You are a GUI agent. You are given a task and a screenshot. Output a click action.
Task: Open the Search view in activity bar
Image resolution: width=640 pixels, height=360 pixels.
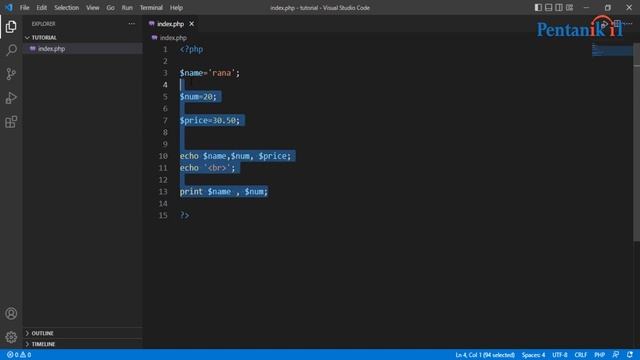(x=11, y=50)
